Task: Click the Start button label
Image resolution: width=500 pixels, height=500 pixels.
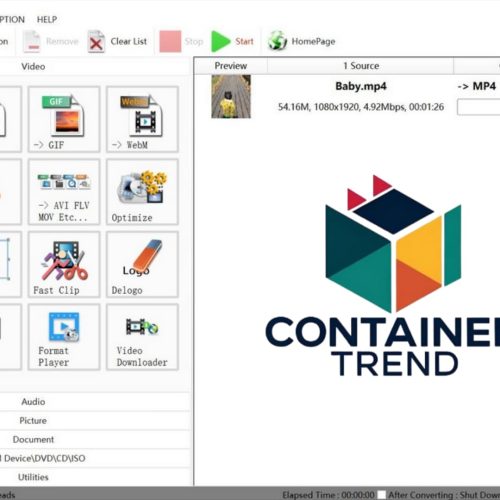Action: click(244, 41)
